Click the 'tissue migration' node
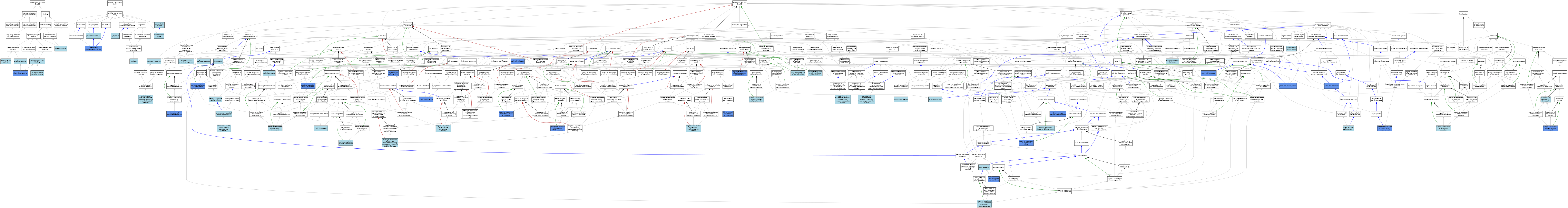Screen dimensions: 1568x208 coord(777,36)
